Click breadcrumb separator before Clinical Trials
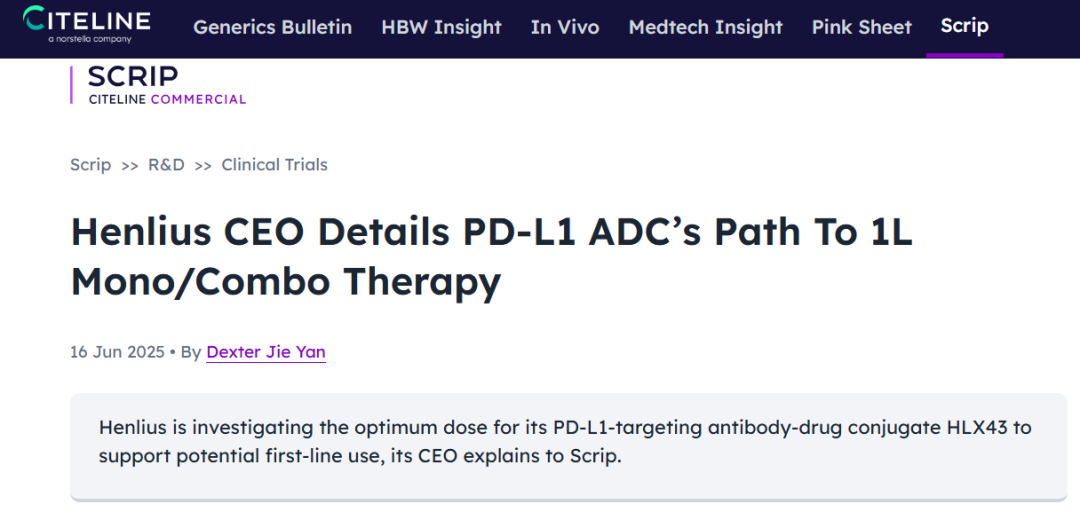The image size is (1080, 520). [203, 166]
